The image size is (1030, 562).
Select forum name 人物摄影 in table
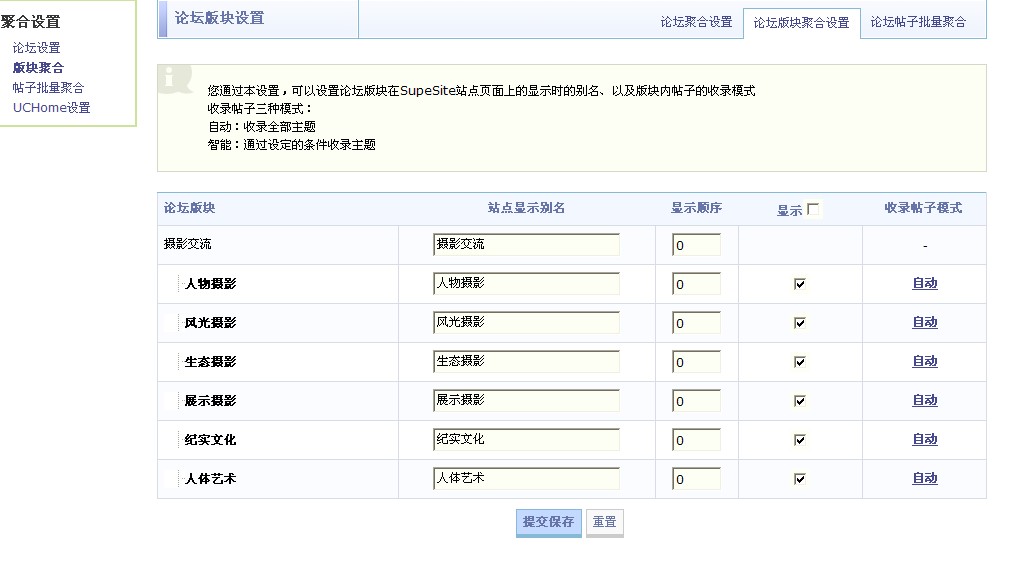210,284
